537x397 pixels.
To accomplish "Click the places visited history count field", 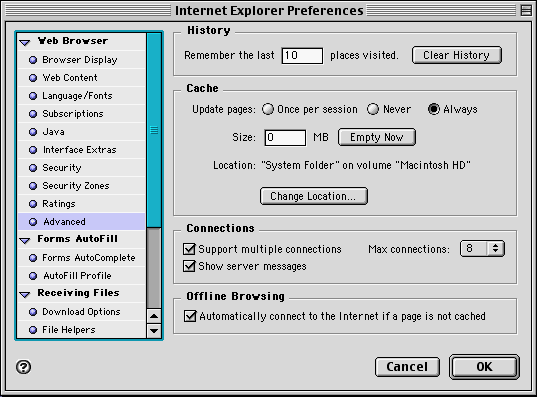I will (x=302, y=55).
